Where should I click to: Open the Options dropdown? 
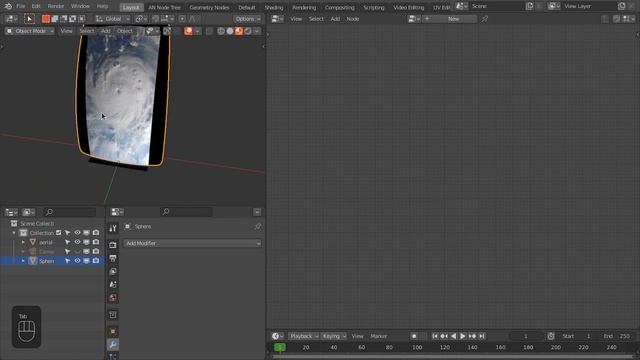(x=247, y=19)
